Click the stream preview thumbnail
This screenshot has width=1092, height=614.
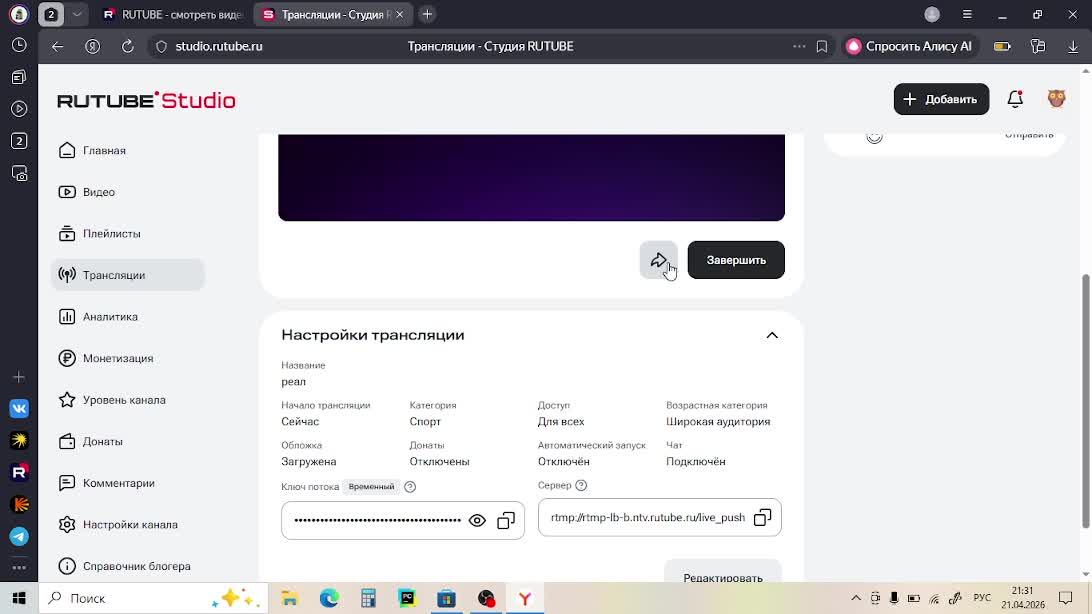click(531, 178)
